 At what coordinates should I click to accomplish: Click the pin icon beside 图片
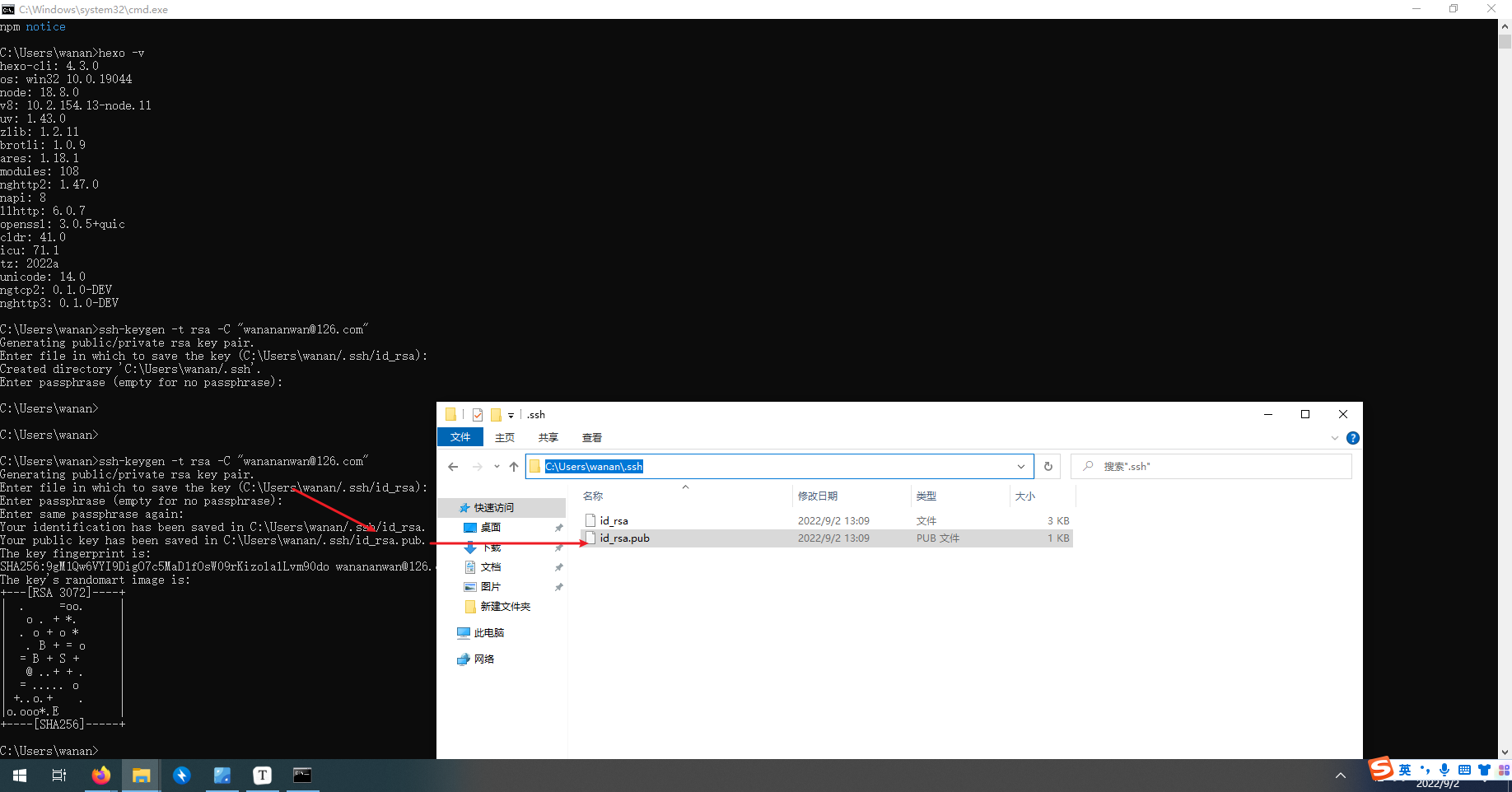[x=559, y=587]
